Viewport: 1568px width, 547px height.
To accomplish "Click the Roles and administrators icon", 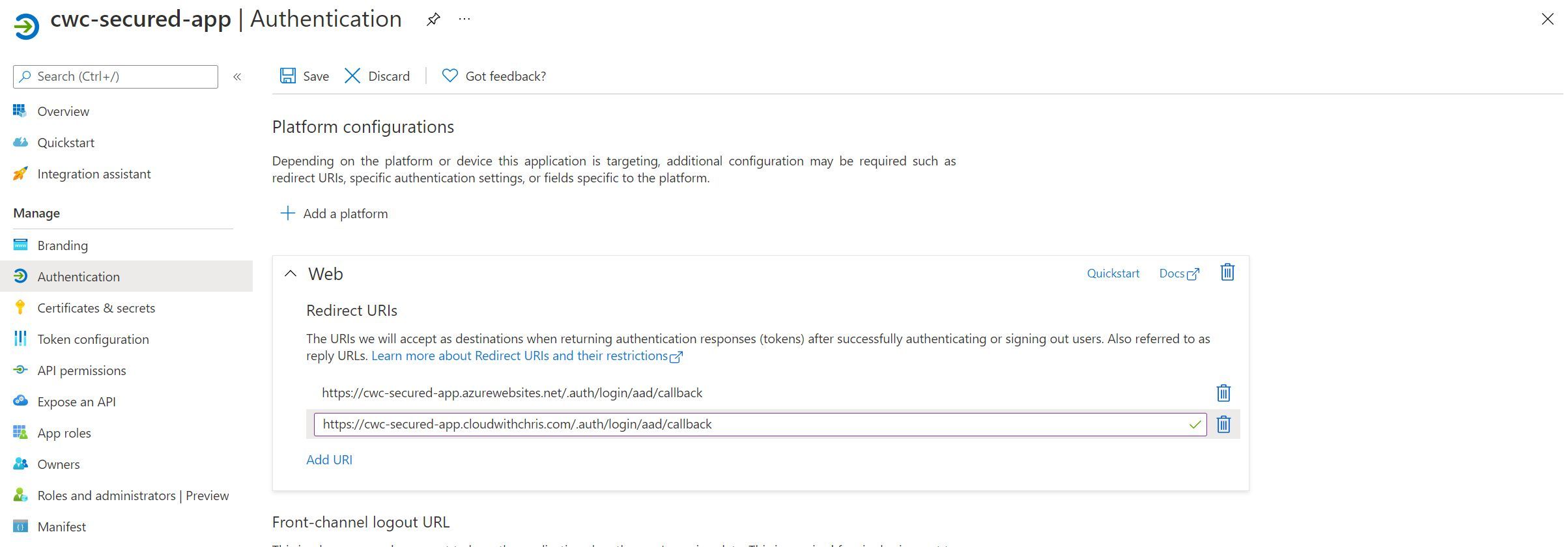I will coord(20,495).
